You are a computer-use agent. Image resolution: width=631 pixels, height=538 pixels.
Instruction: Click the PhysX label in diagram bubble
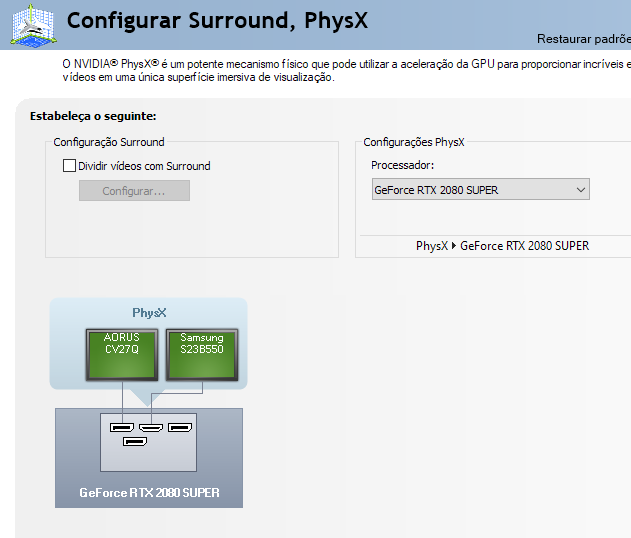point(149,313)
